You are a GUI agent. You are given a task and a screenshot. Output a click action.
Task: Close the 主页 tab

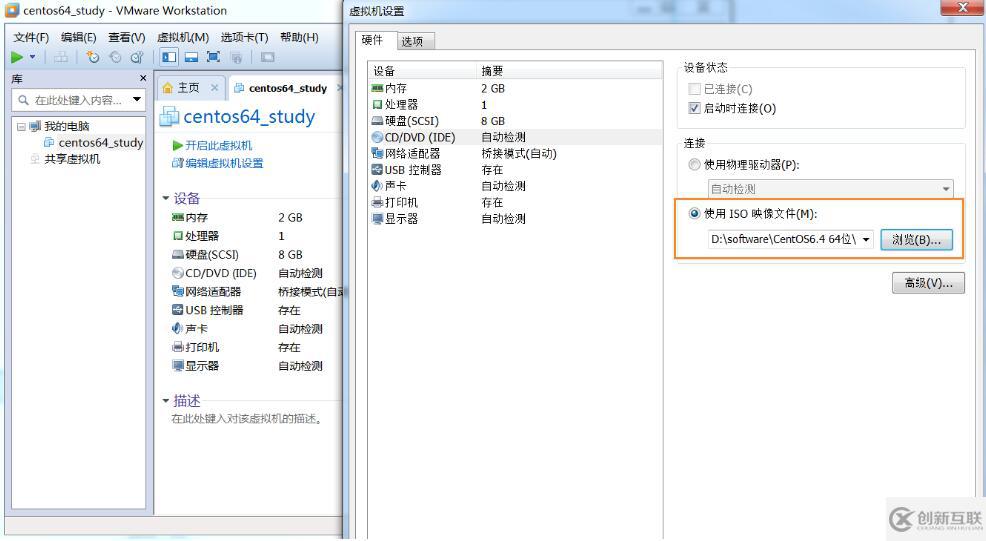pyautogui.click(x=214, y=87)
